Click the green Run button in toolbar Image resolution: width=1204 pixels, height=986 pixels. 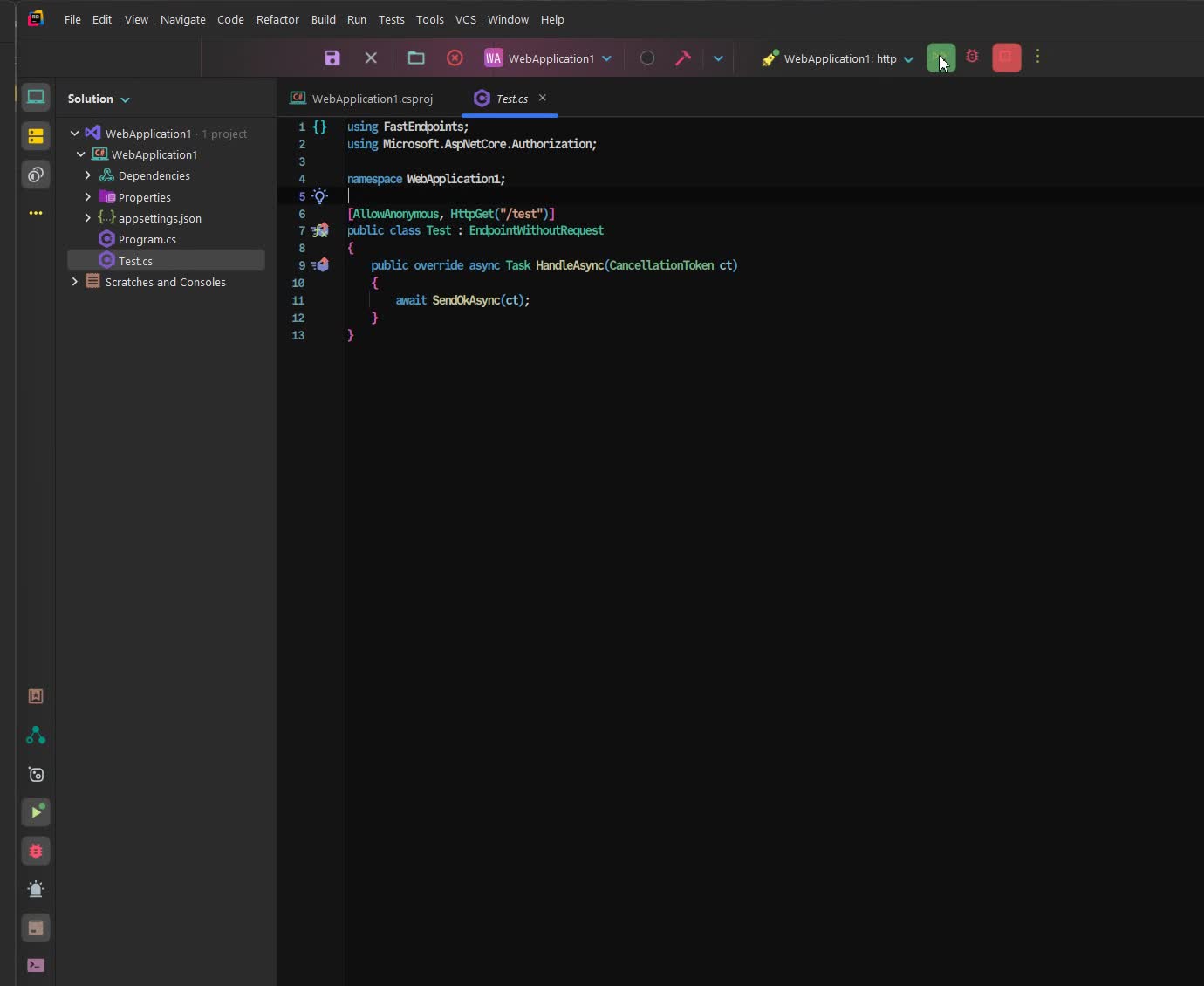(942, 57)
